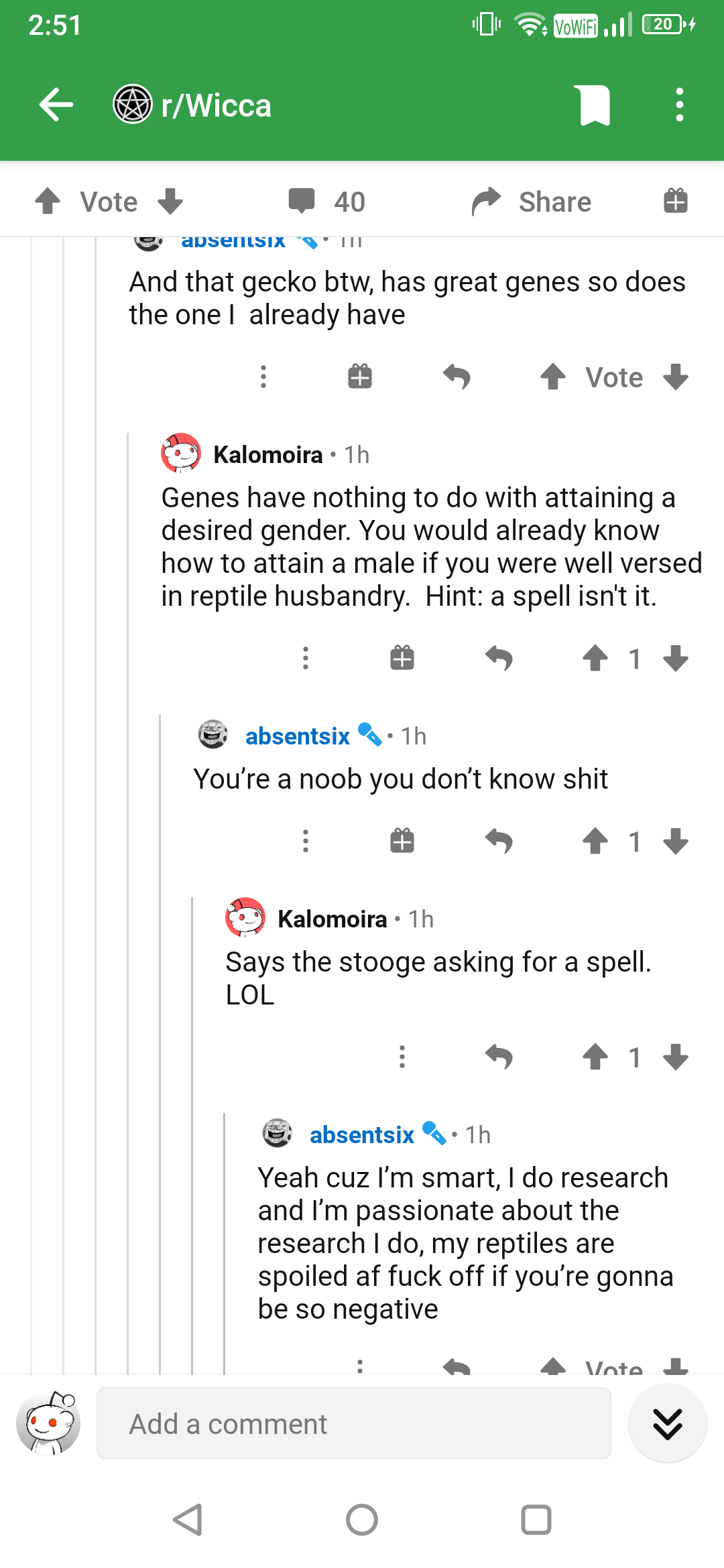Save post with the bookmark icon
The height and width of the screenshot is (1568, 724).
[x=595, y=105]
